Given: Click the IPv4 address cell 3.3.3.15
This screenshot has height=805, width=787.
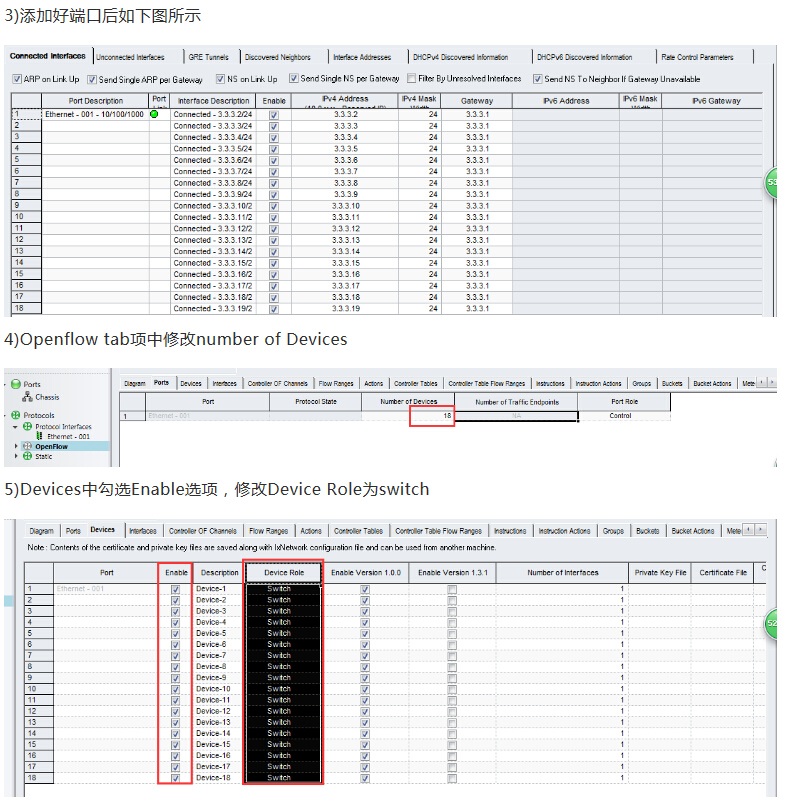Looking at the screenshot, I should (345, 263).
